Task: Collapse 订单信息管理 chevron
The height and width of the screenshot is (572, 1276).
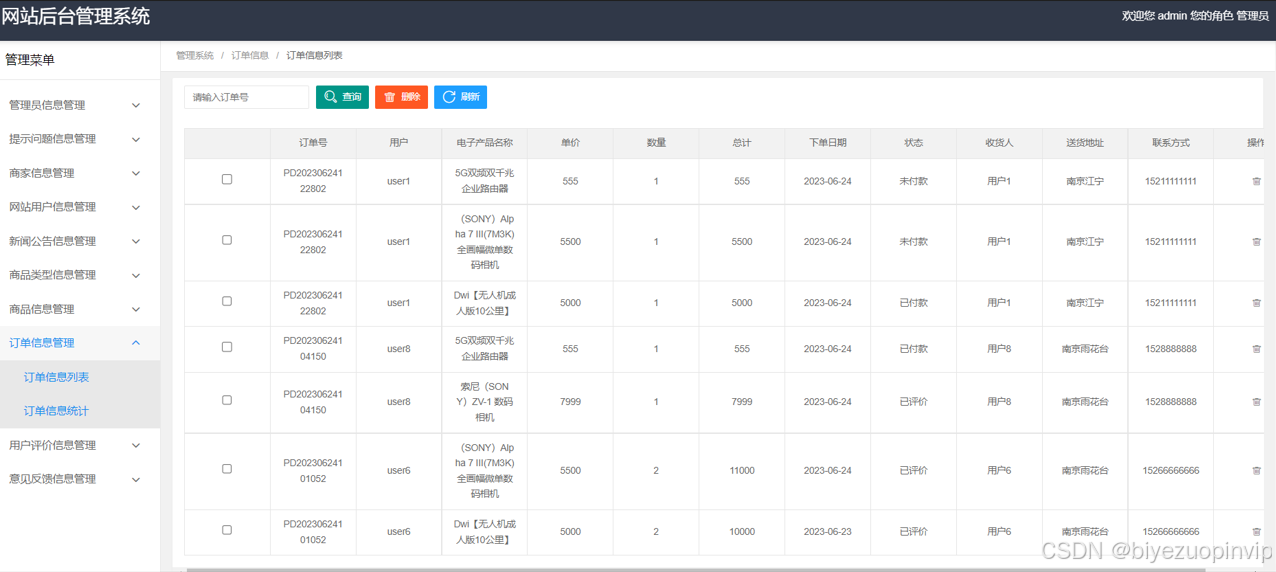Action: [x=136, y=343]
